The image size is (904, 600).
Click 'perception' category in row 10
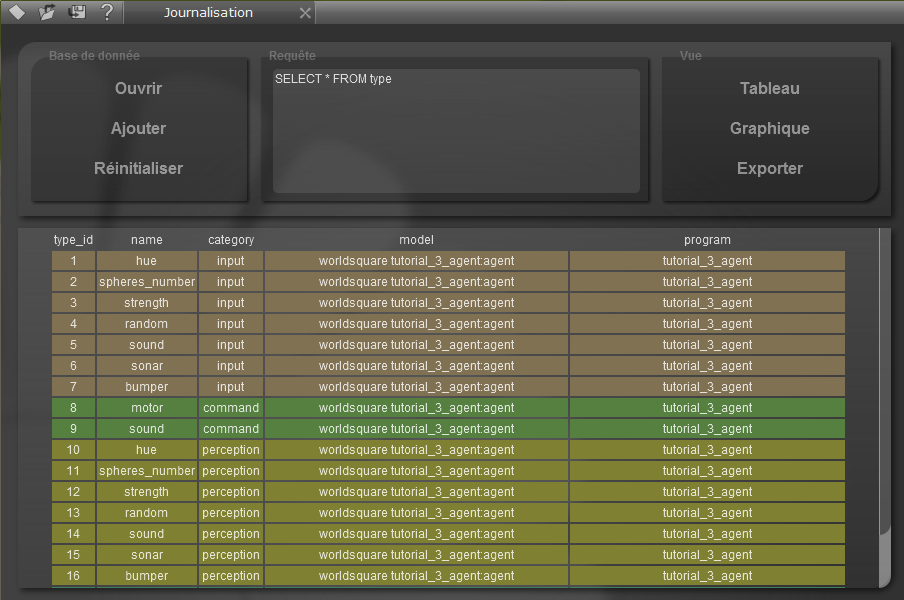[x=231, y=450]
